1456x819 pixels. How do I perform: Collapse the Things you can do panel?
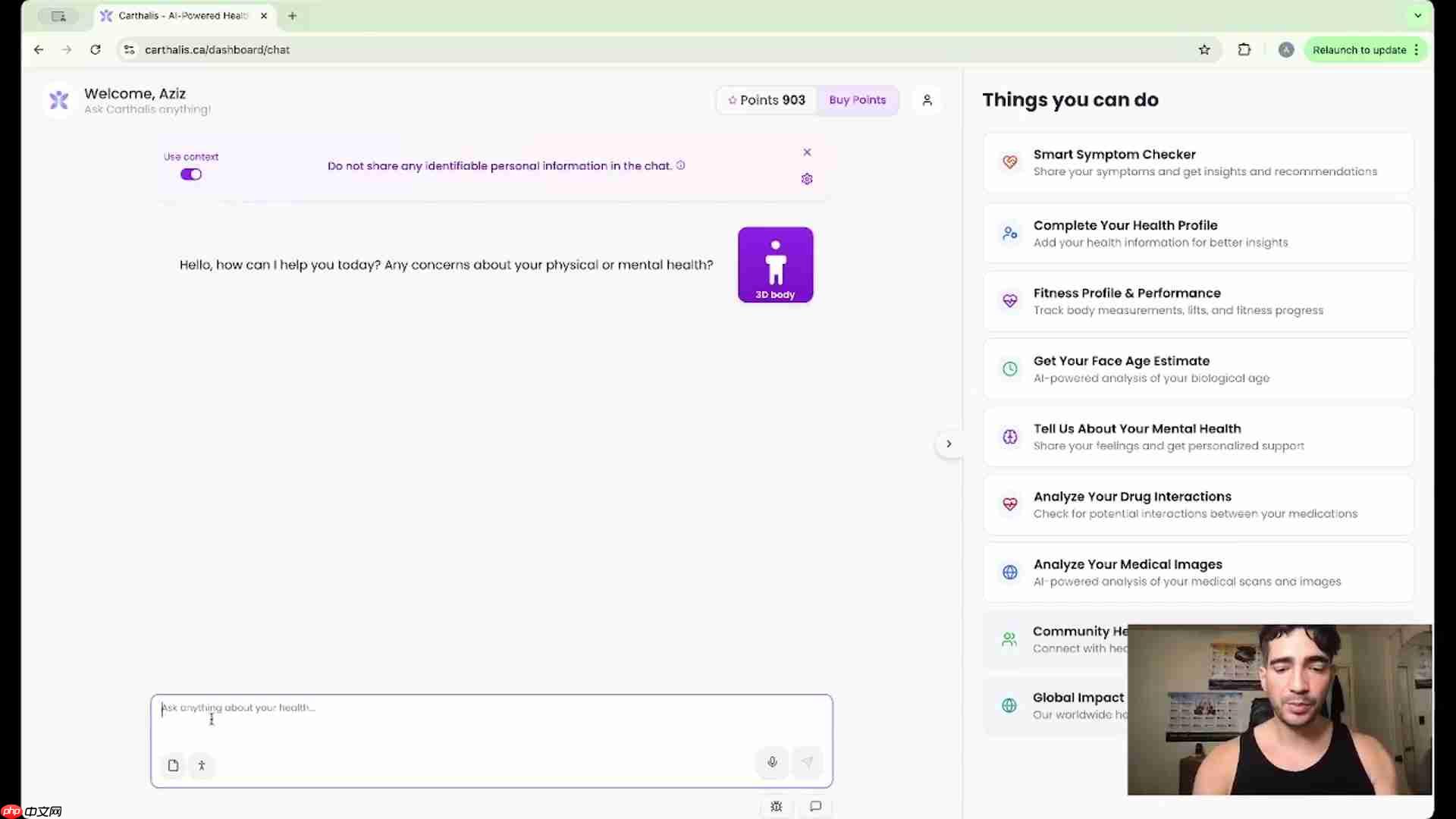click(x=948, y=444)
